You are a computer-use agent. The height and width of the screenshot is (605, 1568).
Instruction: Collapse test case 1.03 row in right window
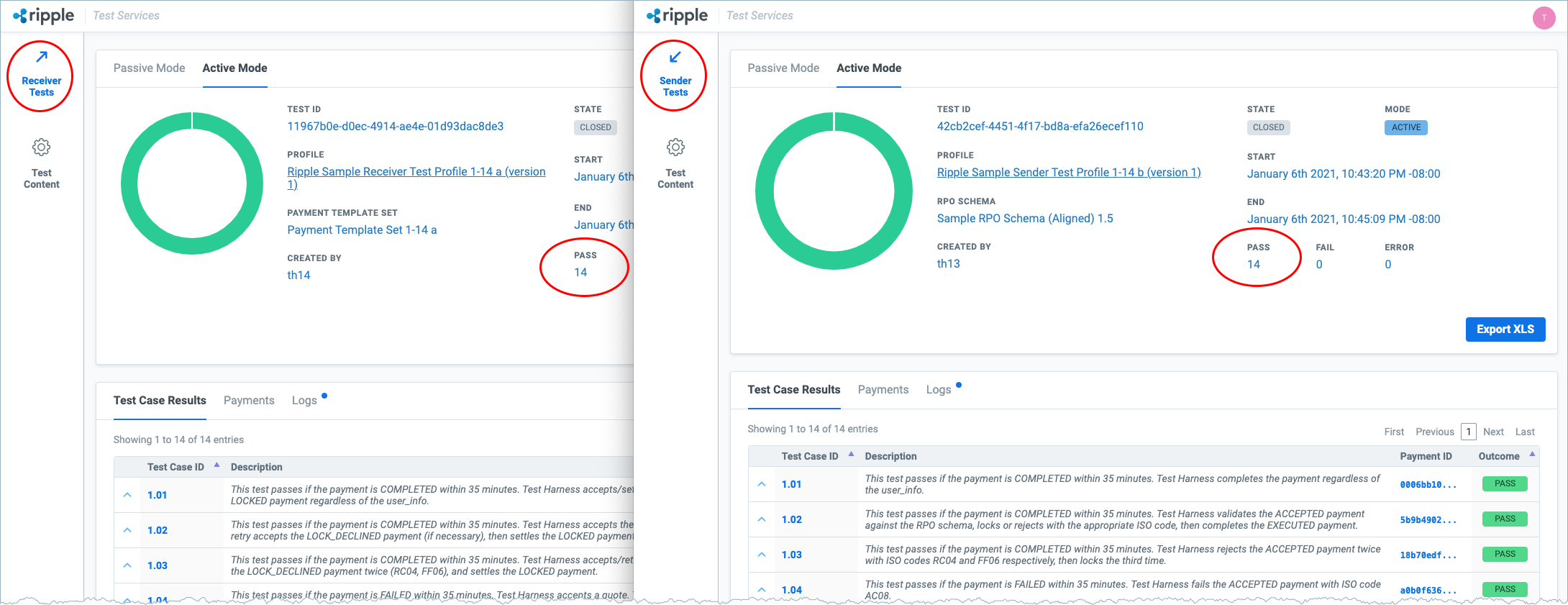pos(762,555)
